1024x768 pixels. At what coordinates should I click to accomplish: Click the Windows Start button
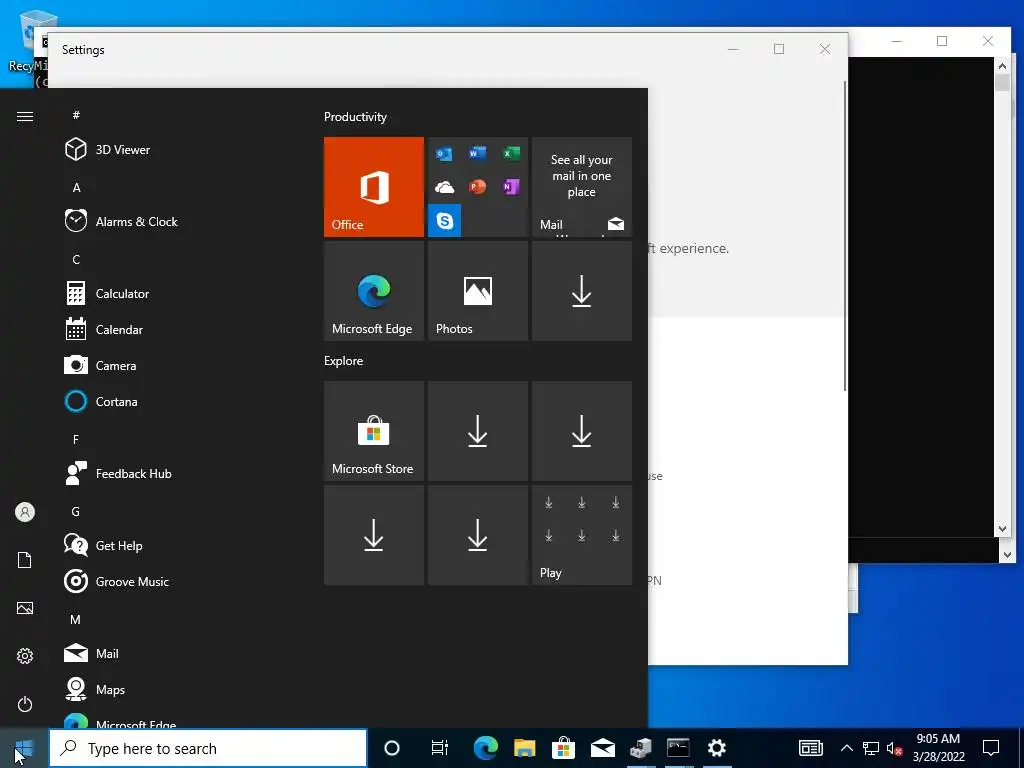pyautogui.click(x=24, y=748)
